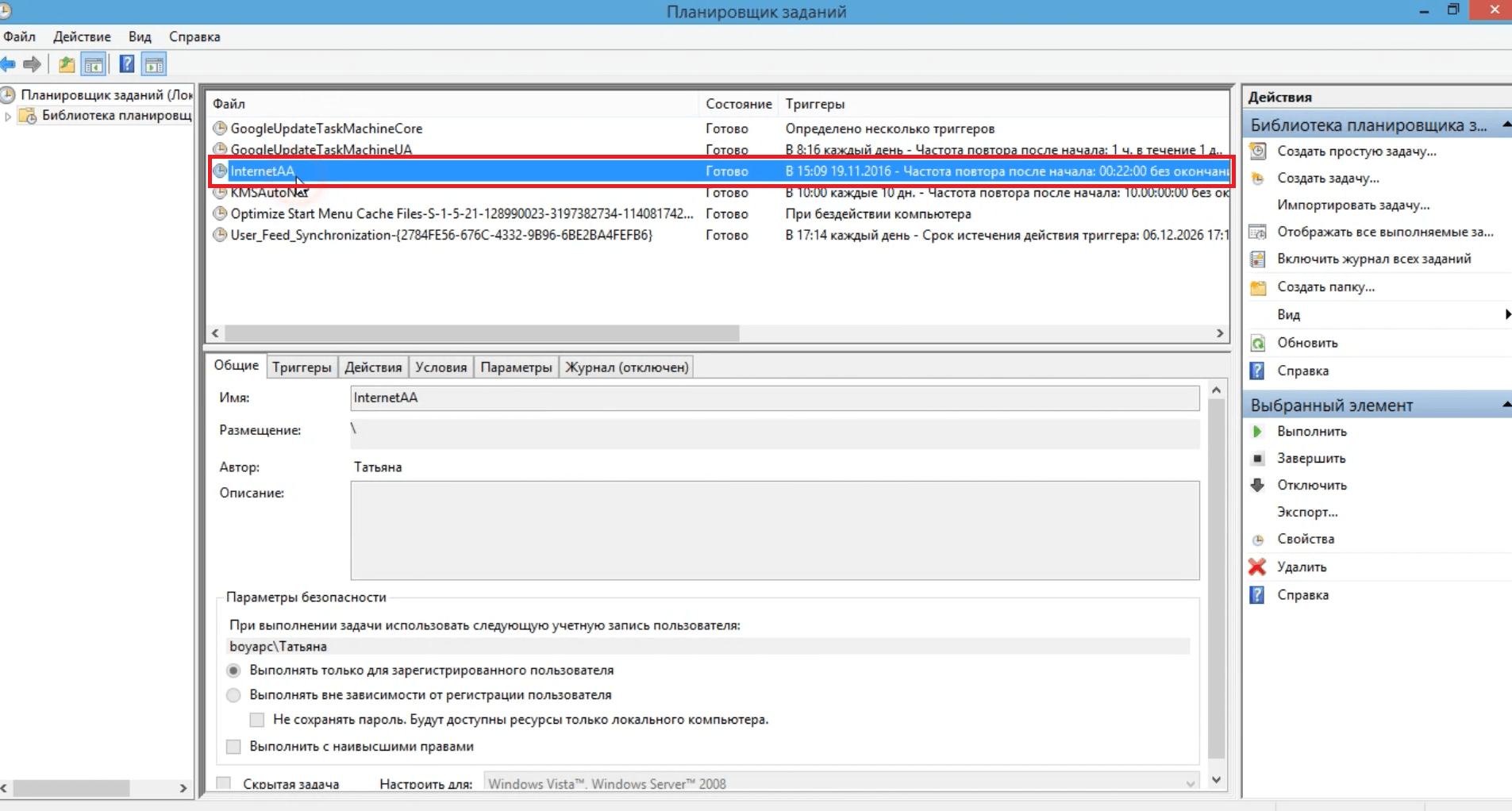Image resolution: width=1512 pixels, height=811 pixels.
Task: Collapse the Выбранный элемент actions section
Action: point(1506,405)
